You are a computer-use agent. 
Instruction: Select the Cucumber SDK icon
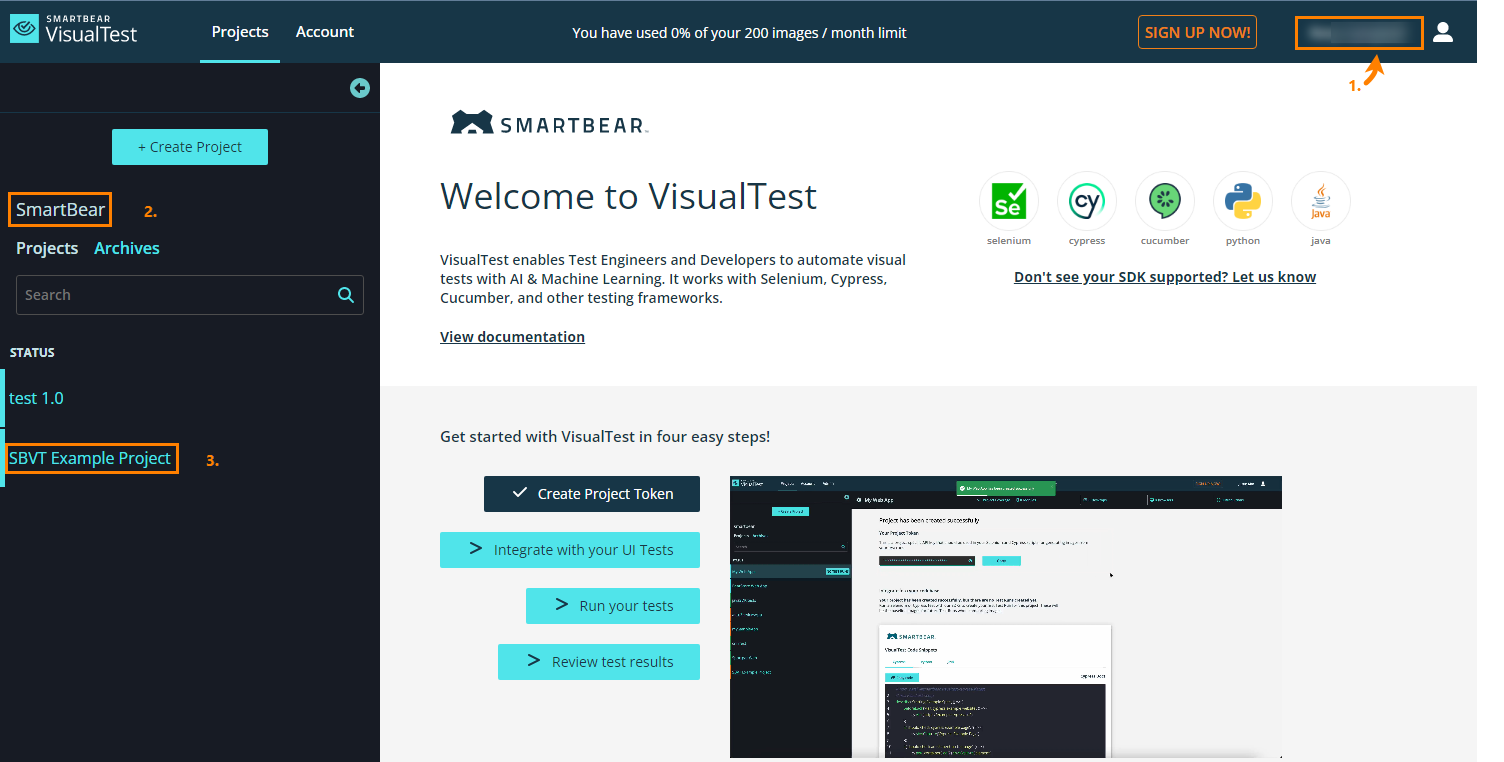click(1164, 202)
